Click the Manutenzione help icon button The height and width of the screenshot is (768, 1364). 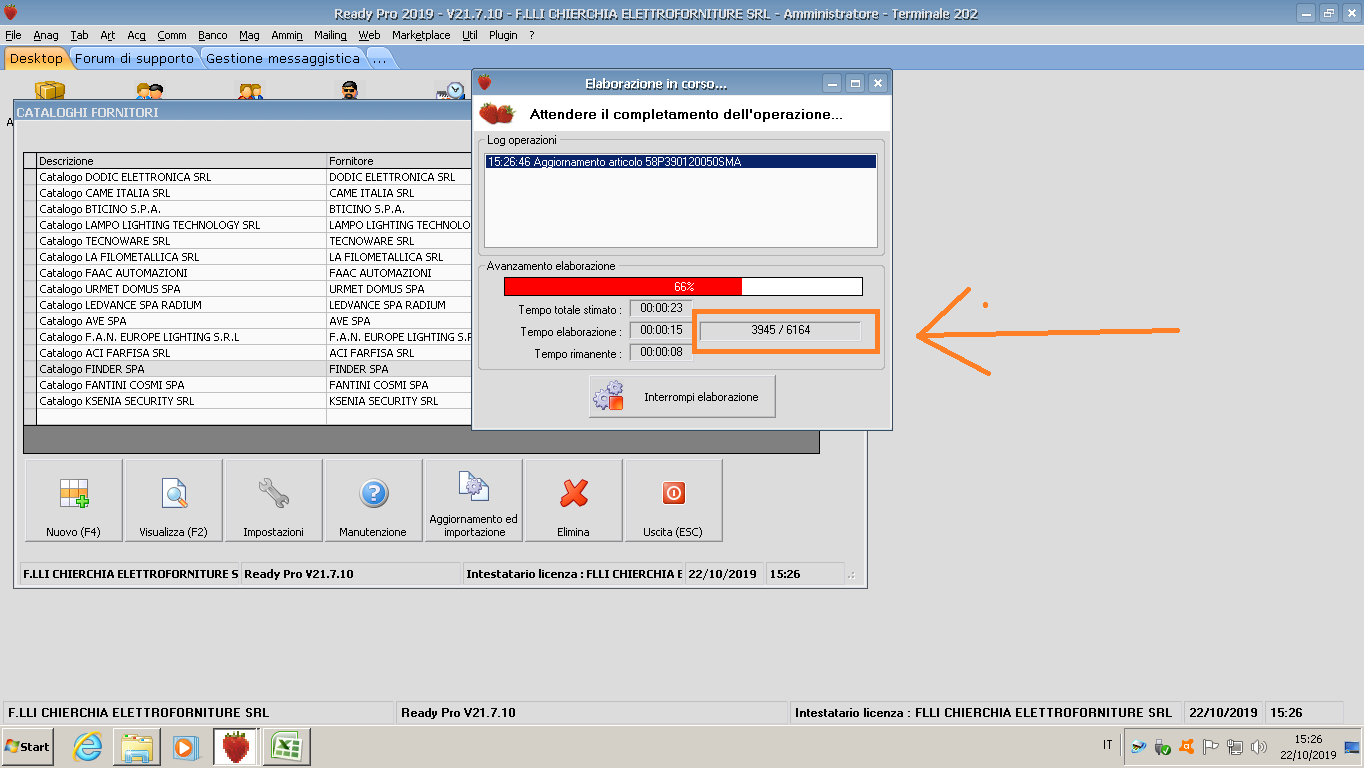pyautogui.click(x=374, y=500)
